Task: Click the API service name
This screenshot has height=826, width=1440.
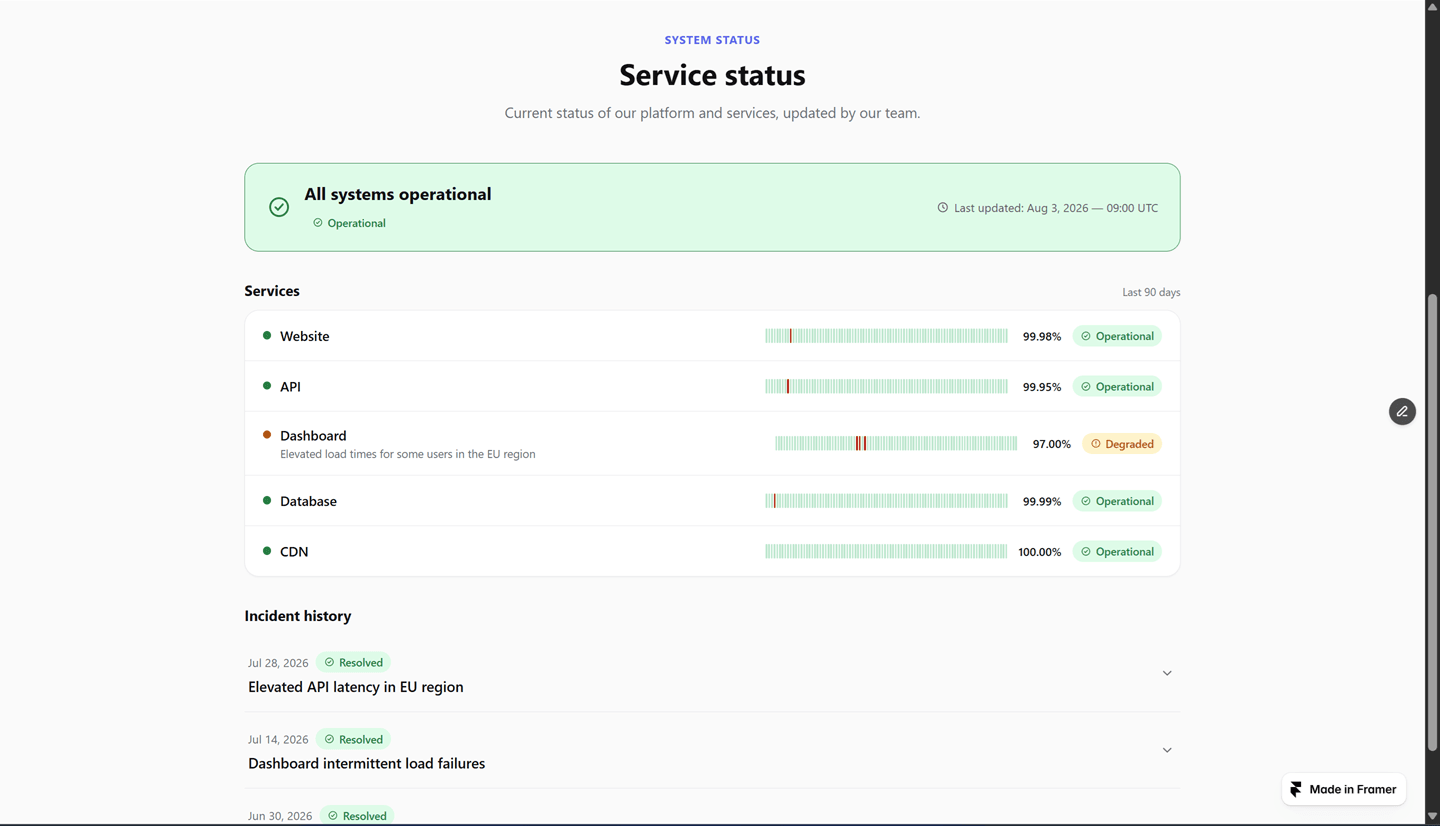Action: pyautogui.click(x=290, y=386)
